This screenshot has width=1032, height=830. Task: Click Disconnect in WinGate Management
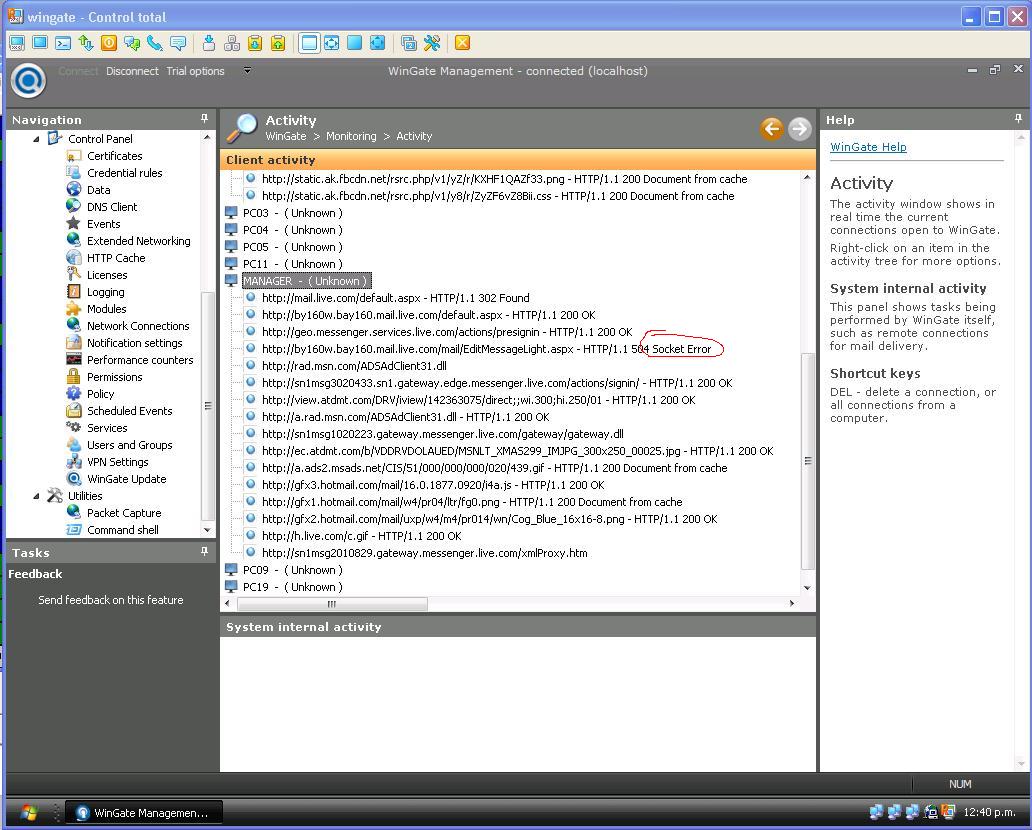132,71
